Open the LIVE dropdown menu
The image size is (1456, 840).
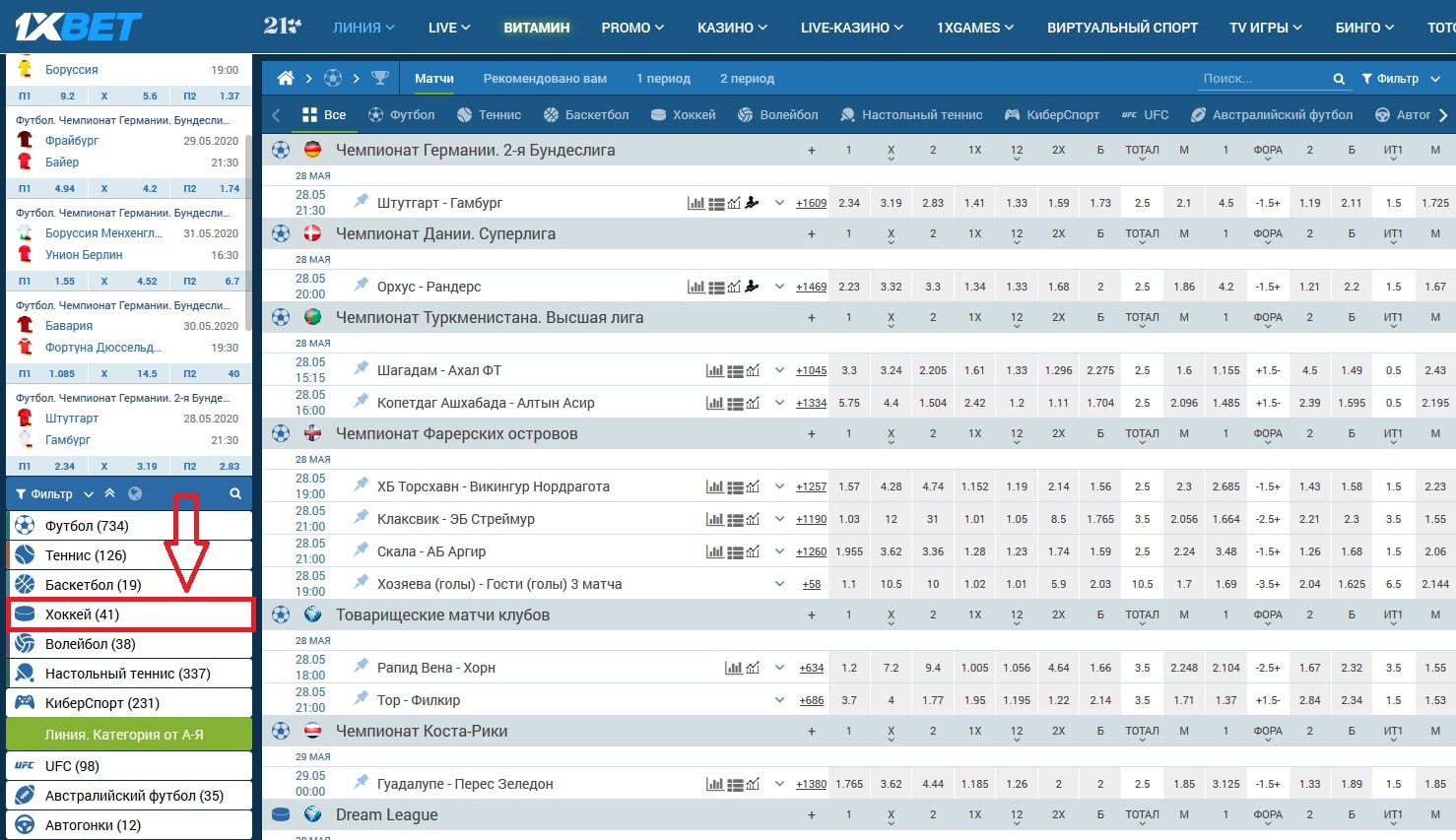[x=449, y=28]
